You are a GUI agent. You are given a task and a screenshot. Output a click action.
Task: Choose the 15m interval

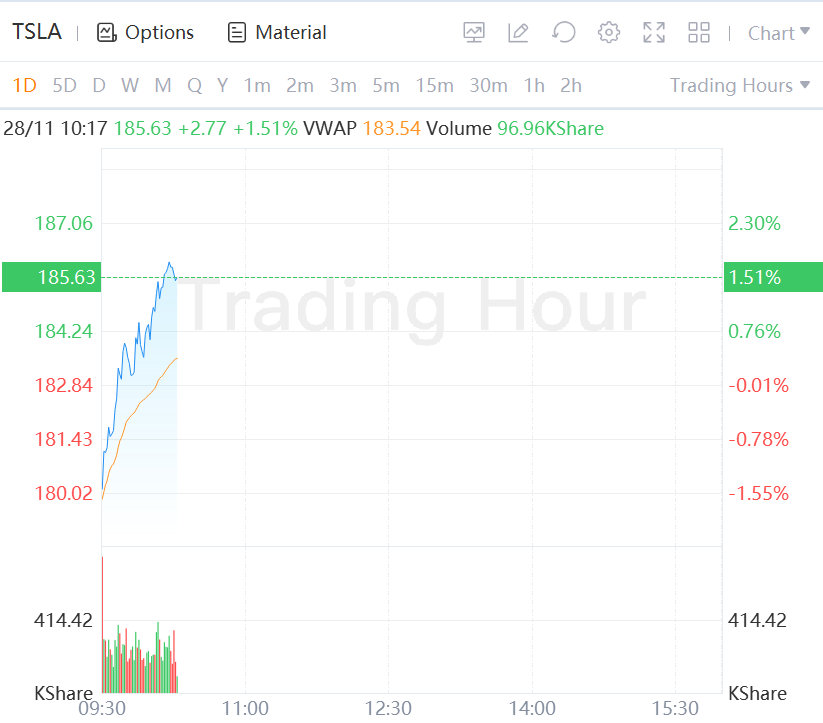tap(434, 85)
